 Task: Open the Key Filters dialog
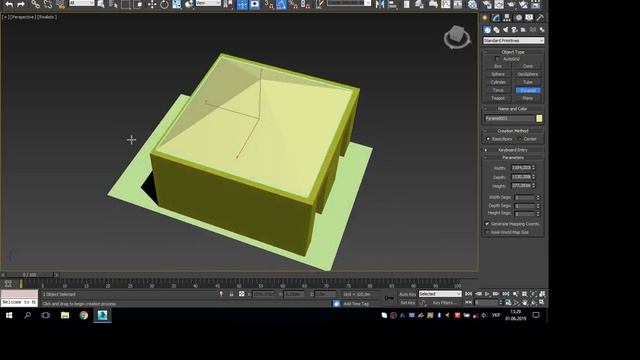tap(444, 303)
